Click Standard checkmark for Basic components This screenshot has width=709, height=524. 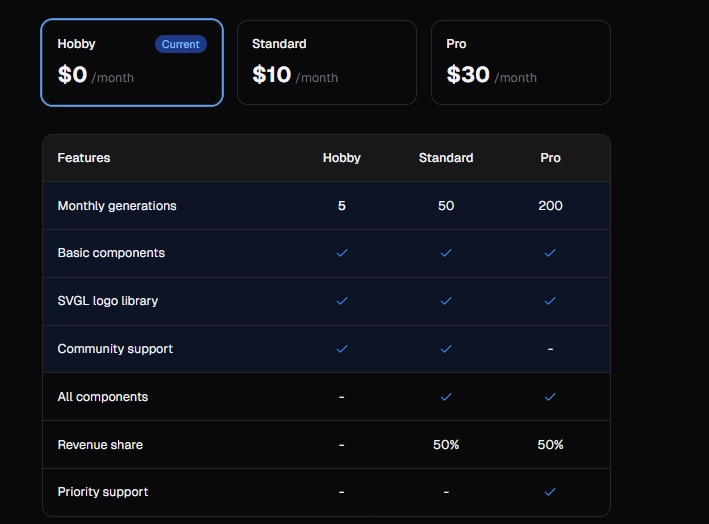[x=446, y=253]
